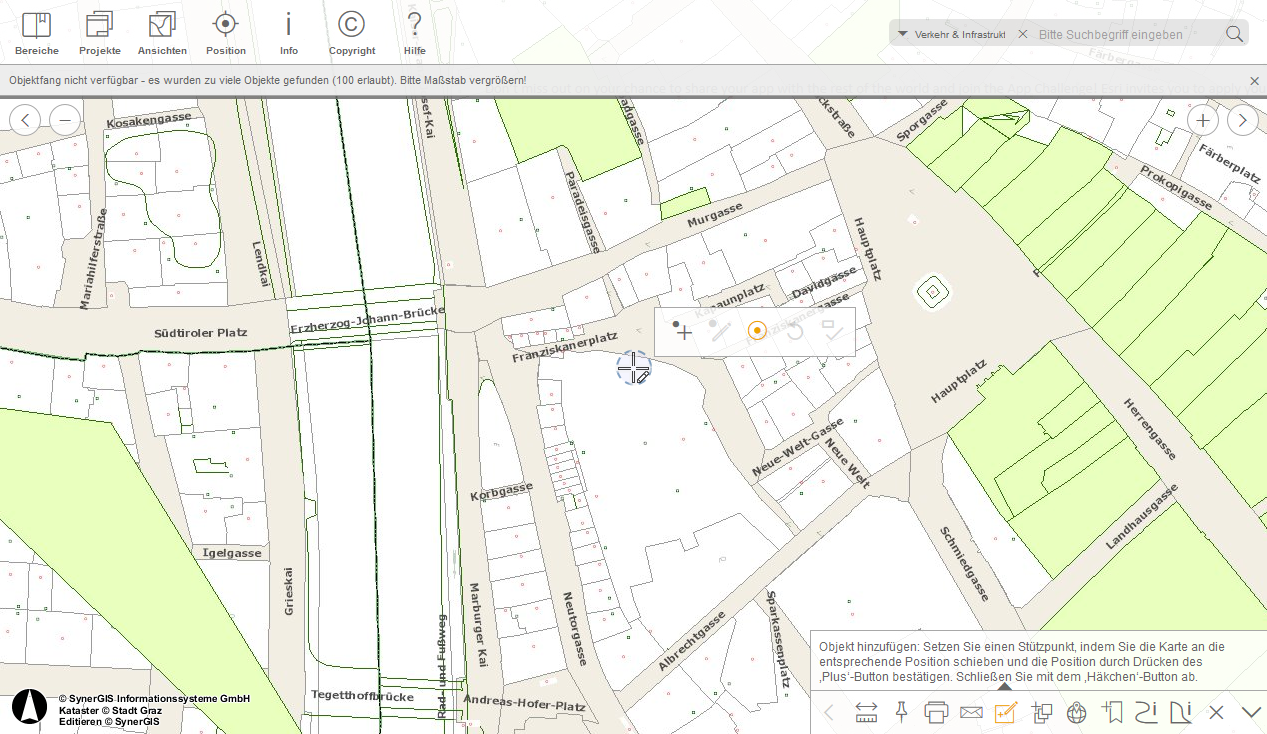
Task: Select the measure tool in the bottom toolbar
Action: click(866, 712)
